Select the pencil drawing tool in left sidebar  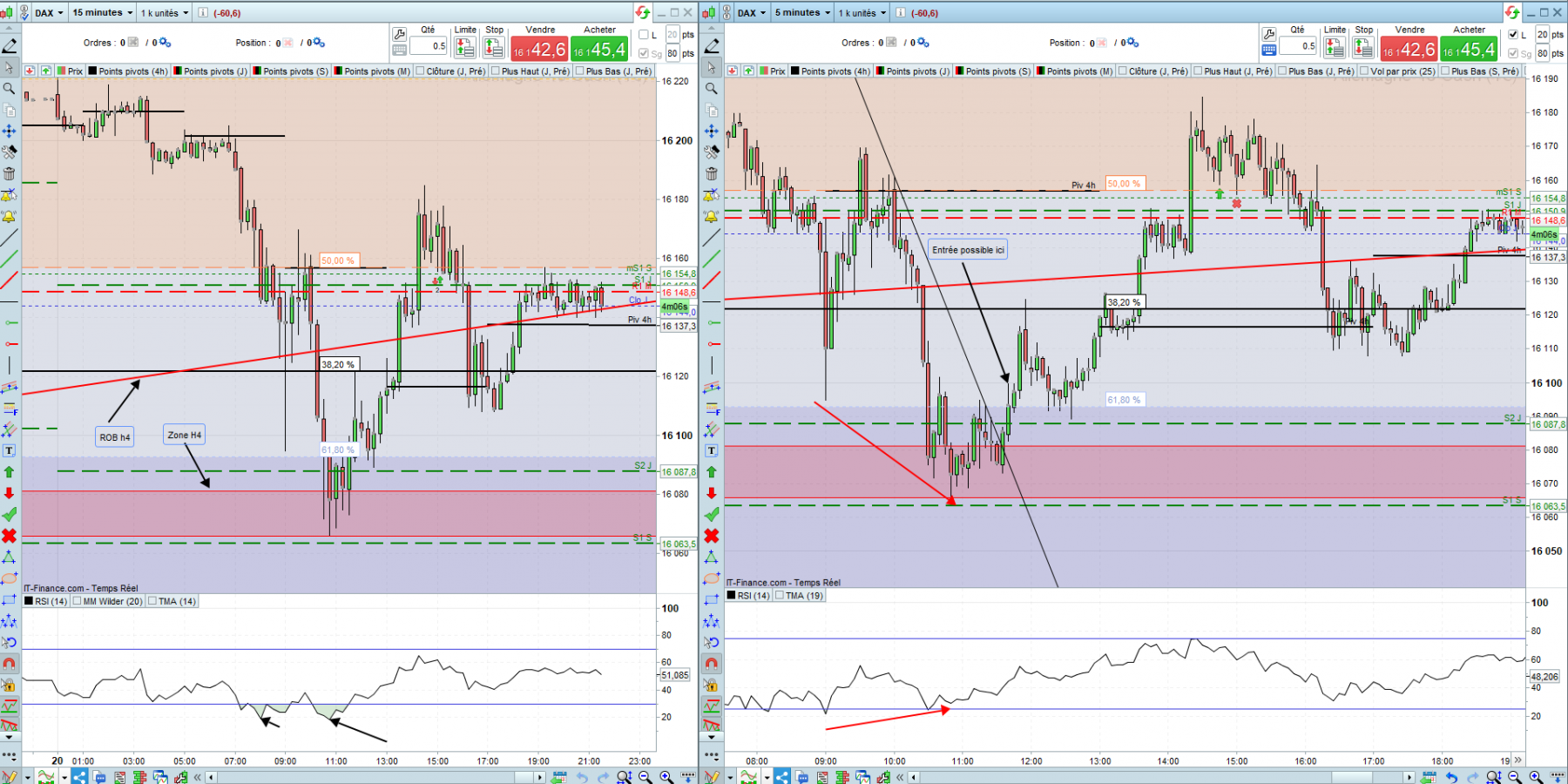(10, 45)
